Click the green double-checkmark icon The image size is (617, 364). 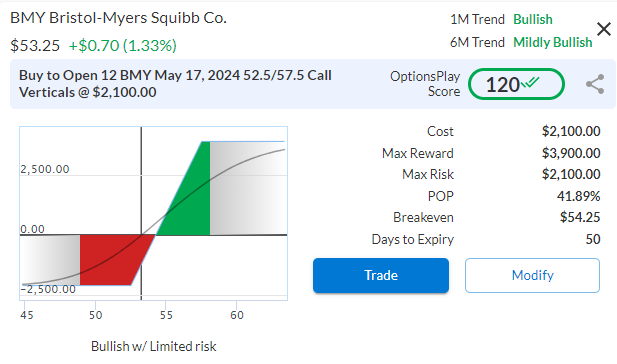point(530,83)
